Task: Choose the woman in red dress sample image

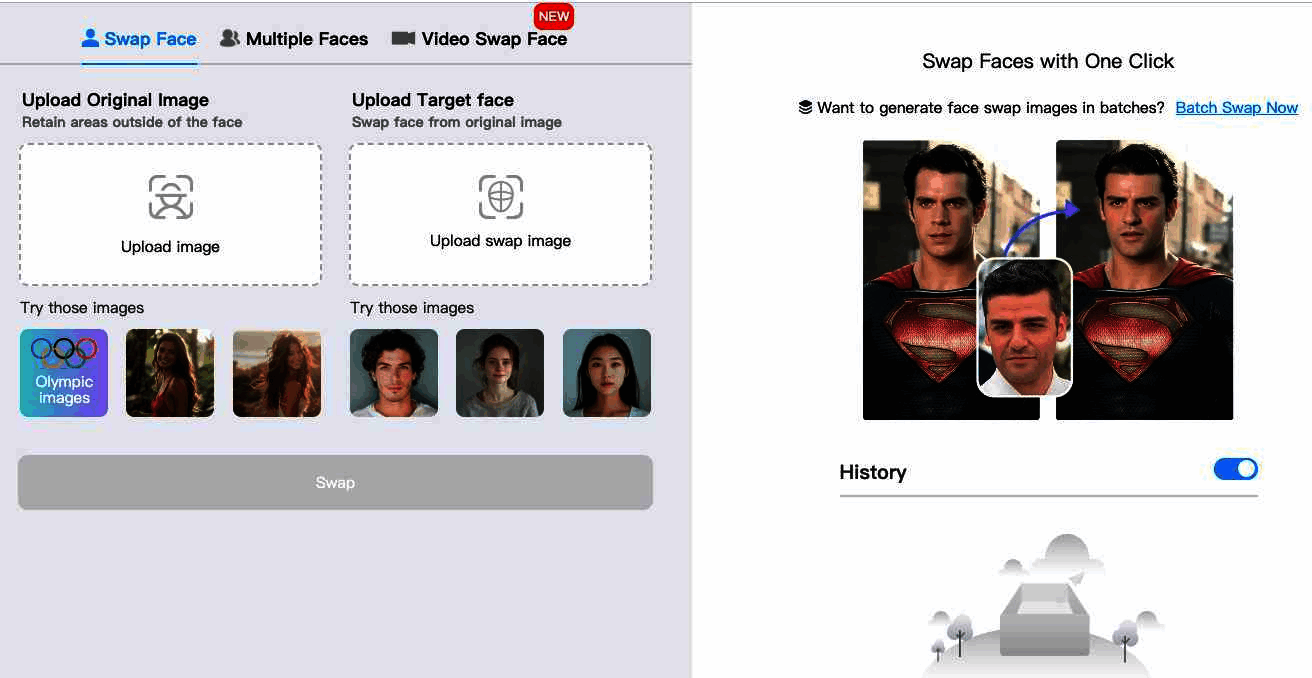Action: tap(170, 373)
